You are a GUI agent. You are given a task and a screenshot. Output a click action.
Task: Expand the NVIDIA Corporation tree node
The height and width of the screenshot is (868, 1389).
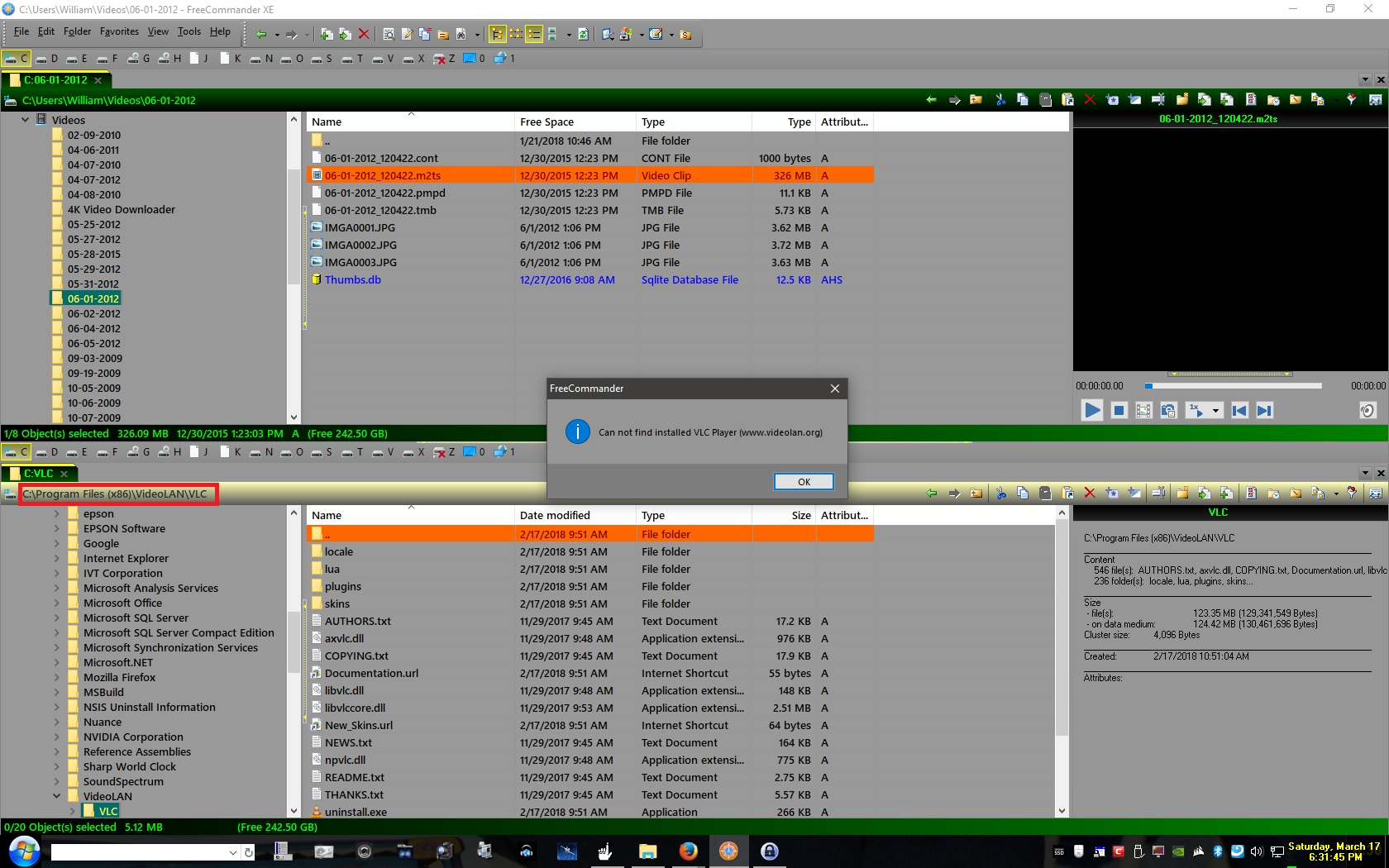56,737
